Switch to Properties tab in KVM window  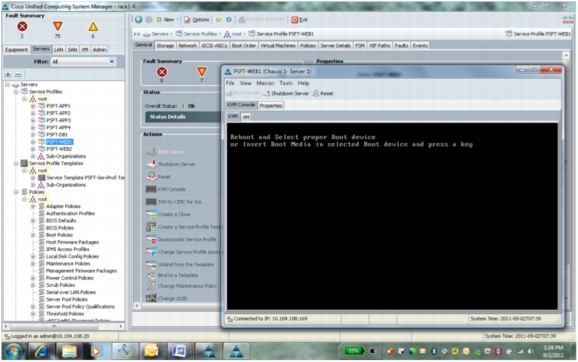[x=271, y=106]
